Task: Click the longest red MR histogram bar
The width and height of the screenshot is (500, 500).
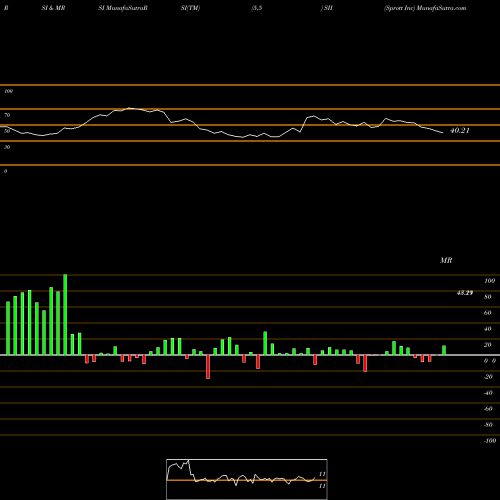Action: tap(208, 367)
